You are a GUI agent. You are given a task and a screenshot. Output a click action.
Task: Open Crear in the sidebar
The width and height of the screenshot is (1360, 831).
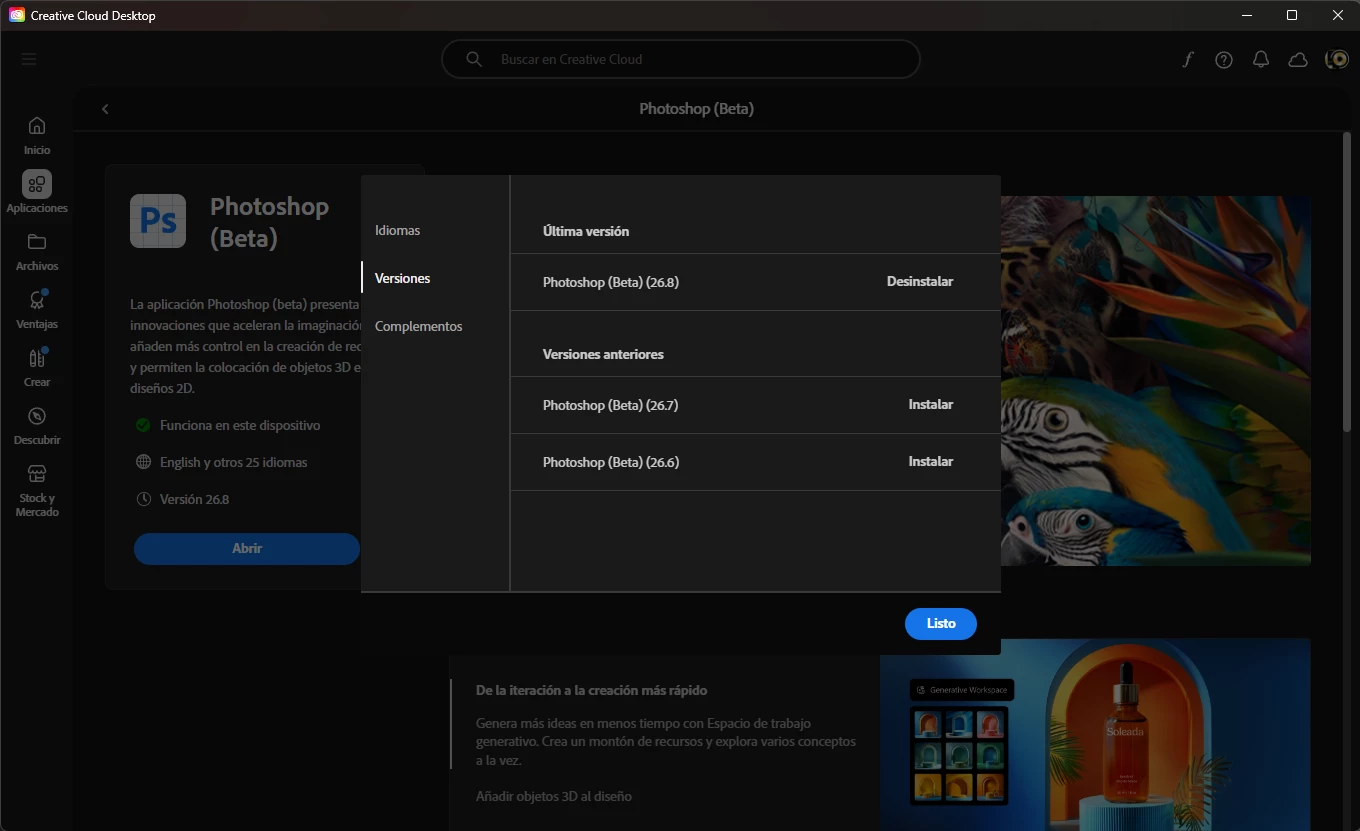[x=37, y=368]
